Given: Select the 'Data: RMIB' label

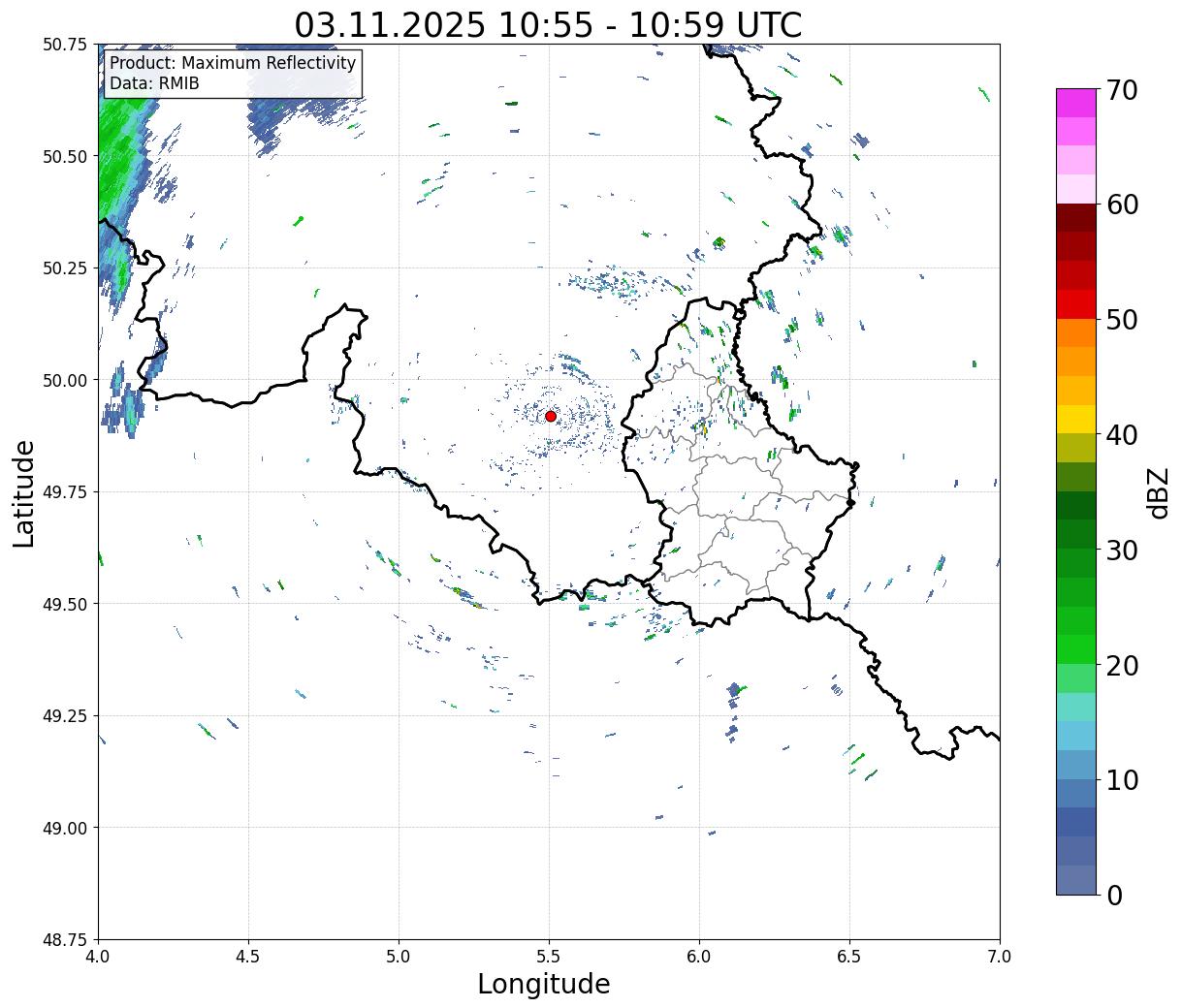Looking at the screenshot, I should pos(154,83).
